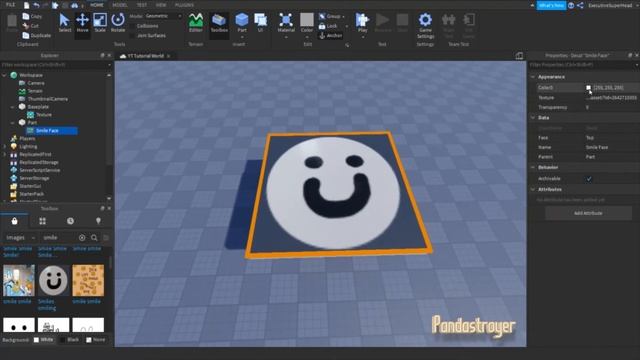Click the Smiles smiling gray face thumbnail

tap(53, 280)
